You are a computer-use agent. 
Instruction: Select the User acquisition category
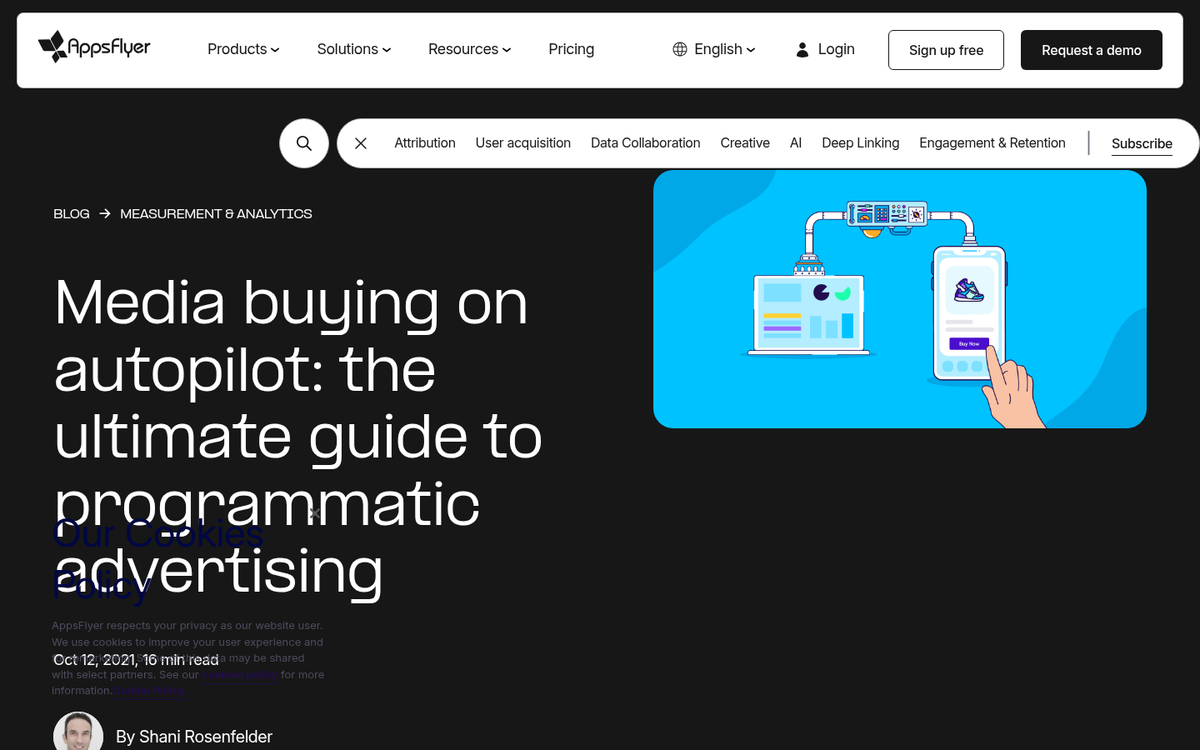(523, 143)
